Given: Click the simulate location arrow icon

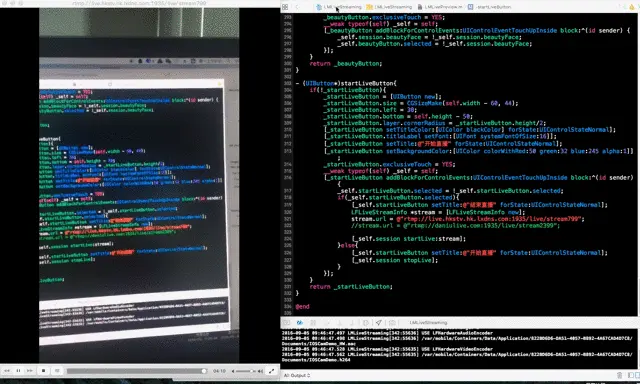Looking at the screenshot, I should pyautogui.click(x=379, y=322).
